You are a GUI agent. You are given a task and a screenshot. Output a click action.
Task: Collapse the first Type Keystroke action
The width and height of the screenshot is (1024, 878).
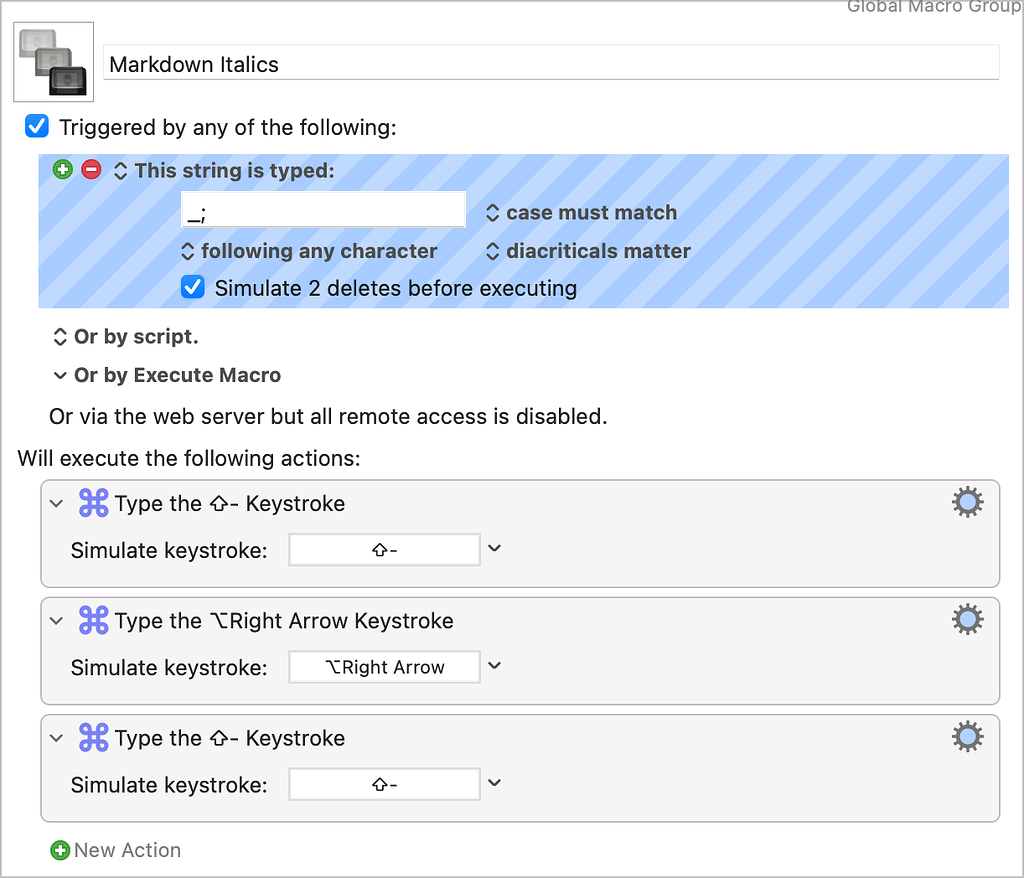tap(57, 504)
